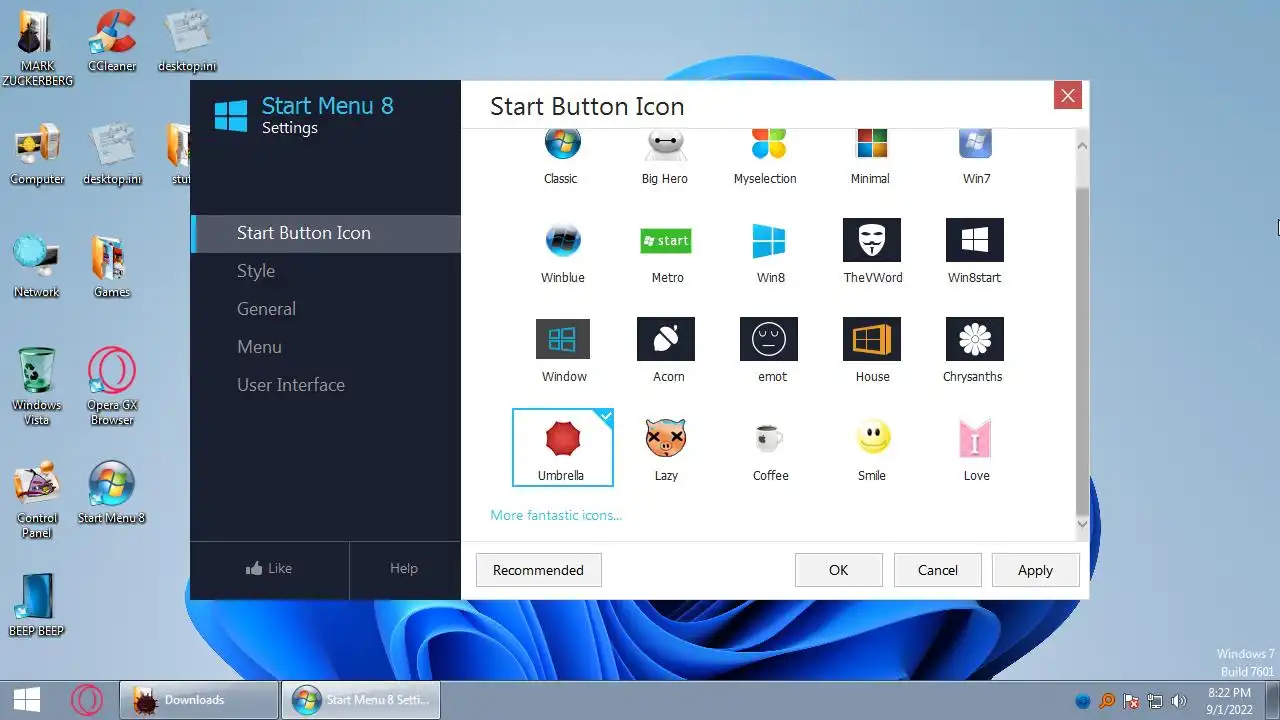Click the Recommended button

[538, 570]
